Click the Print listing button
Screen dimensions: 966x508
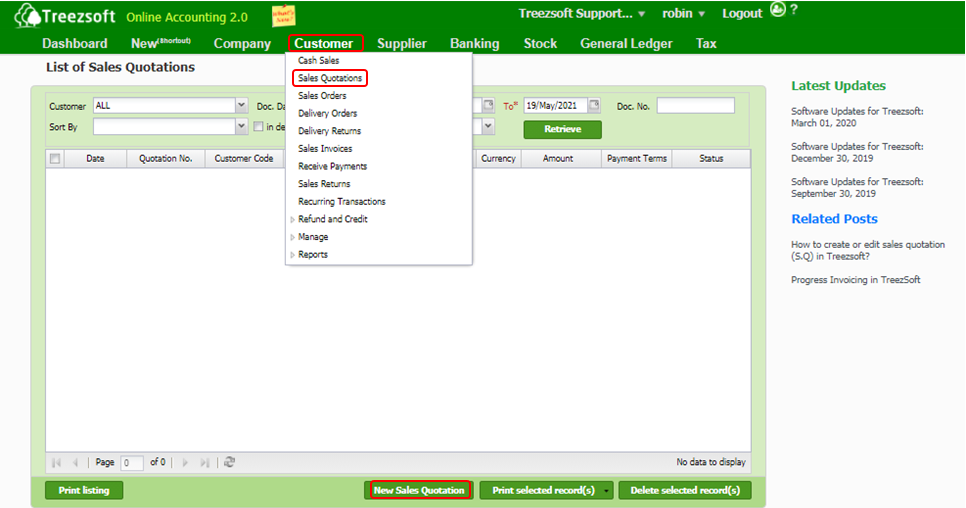click(x=84, y=491)
